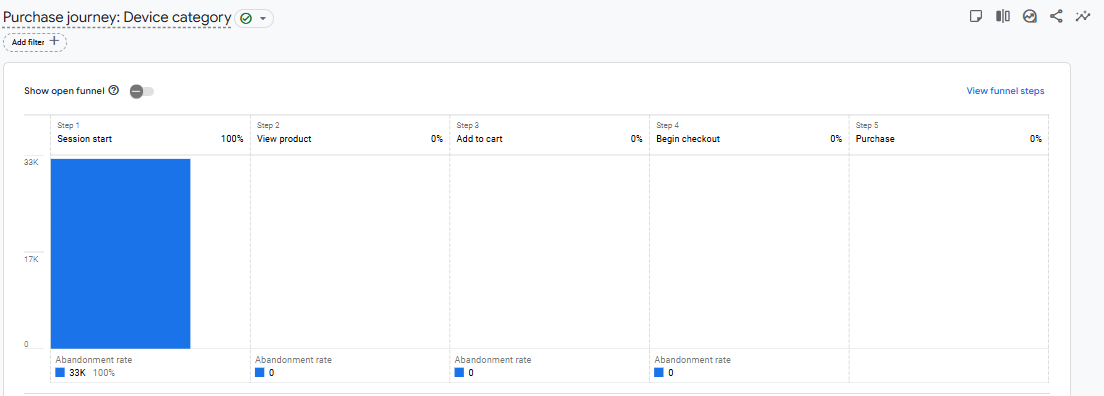Screen dimensions: 1104x396
Task: Click the Step 3 heading
Action: click(468, 125)
